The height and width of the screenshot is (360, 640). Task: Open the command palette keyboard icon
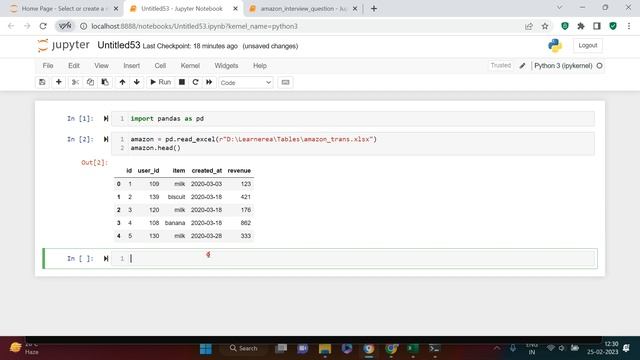click(x=285, y=82)
